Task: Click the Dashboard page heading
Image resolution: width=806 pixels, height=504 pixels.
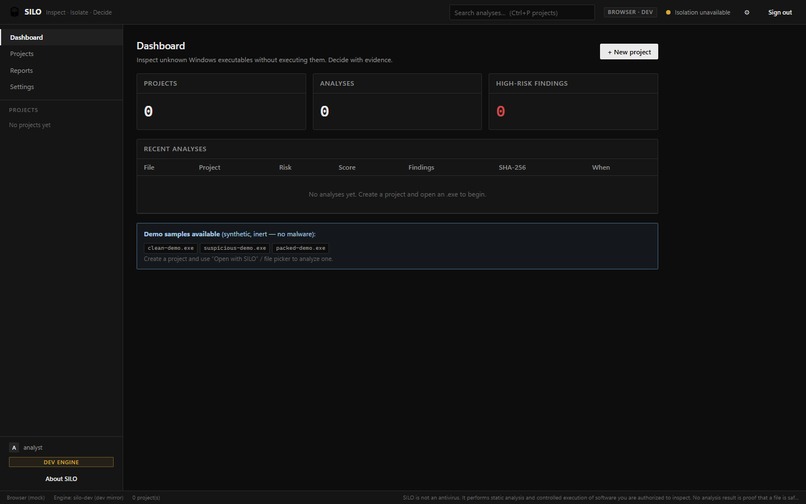Action: tap(161, 46)
